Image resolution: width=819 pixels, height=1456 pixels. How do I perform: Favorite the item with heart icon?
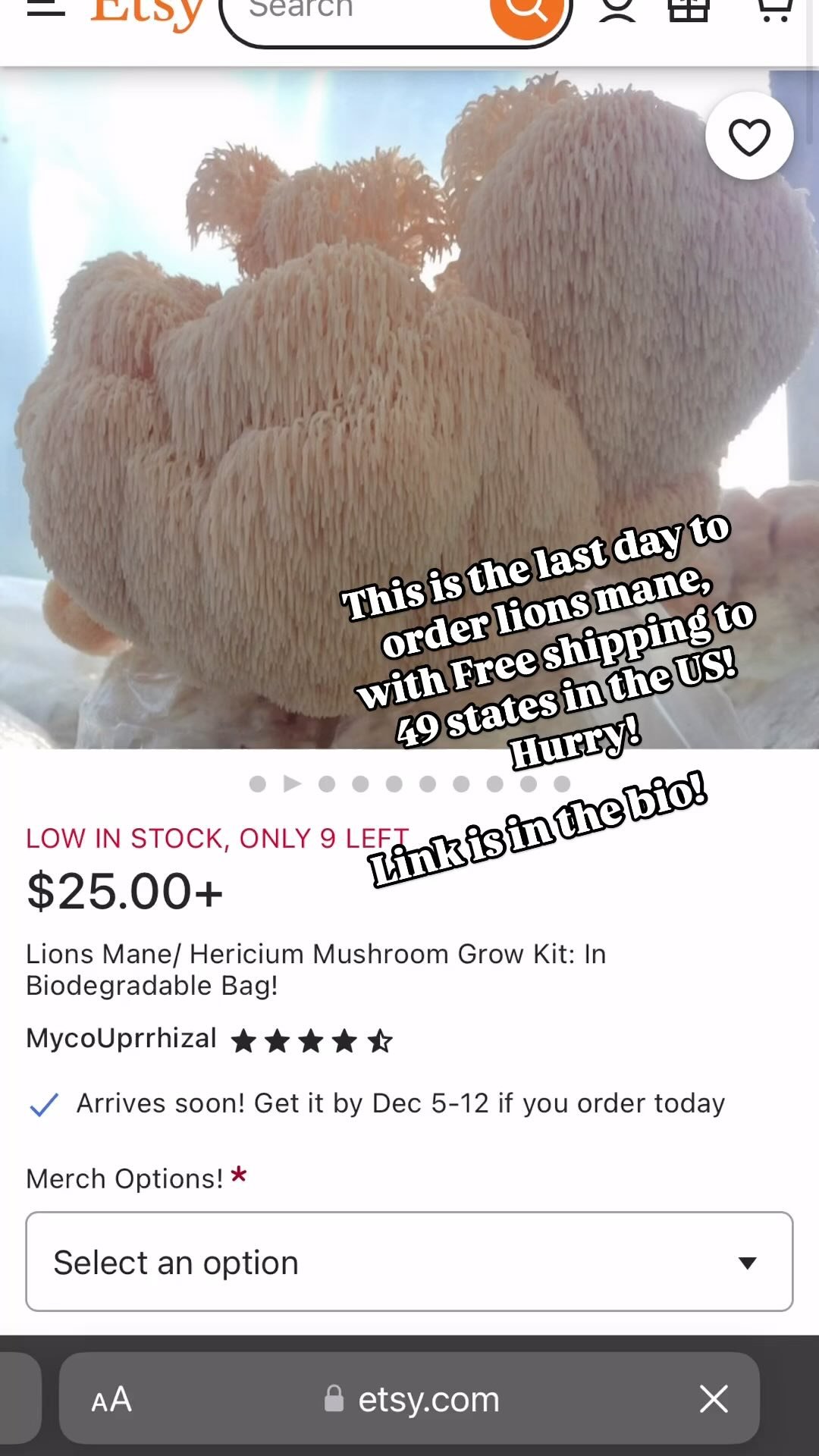pyautogui.click(x=749, y=136)
